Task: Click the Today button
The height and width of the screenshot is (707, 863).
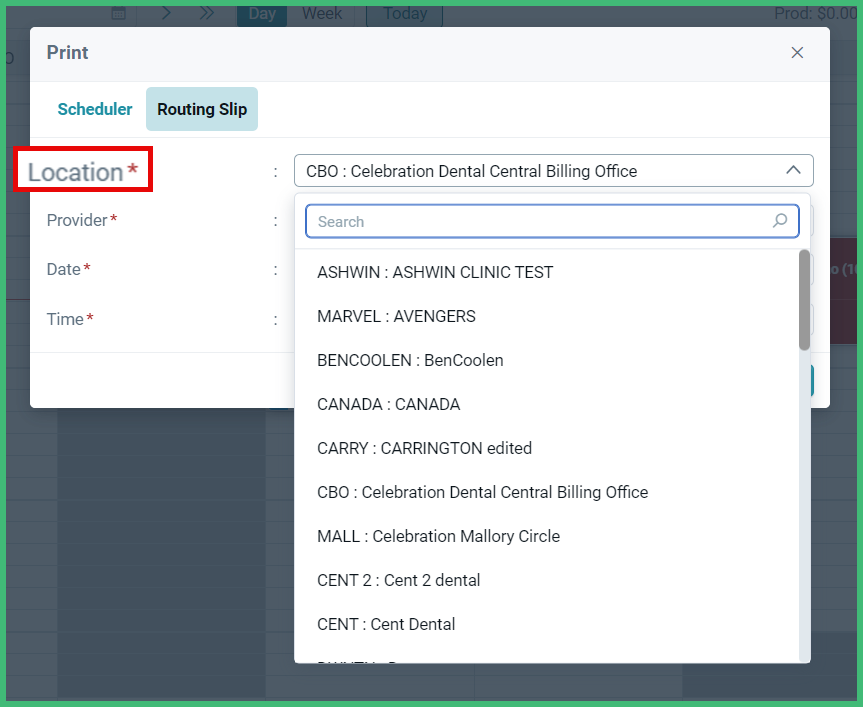Action: click(404, 14)
